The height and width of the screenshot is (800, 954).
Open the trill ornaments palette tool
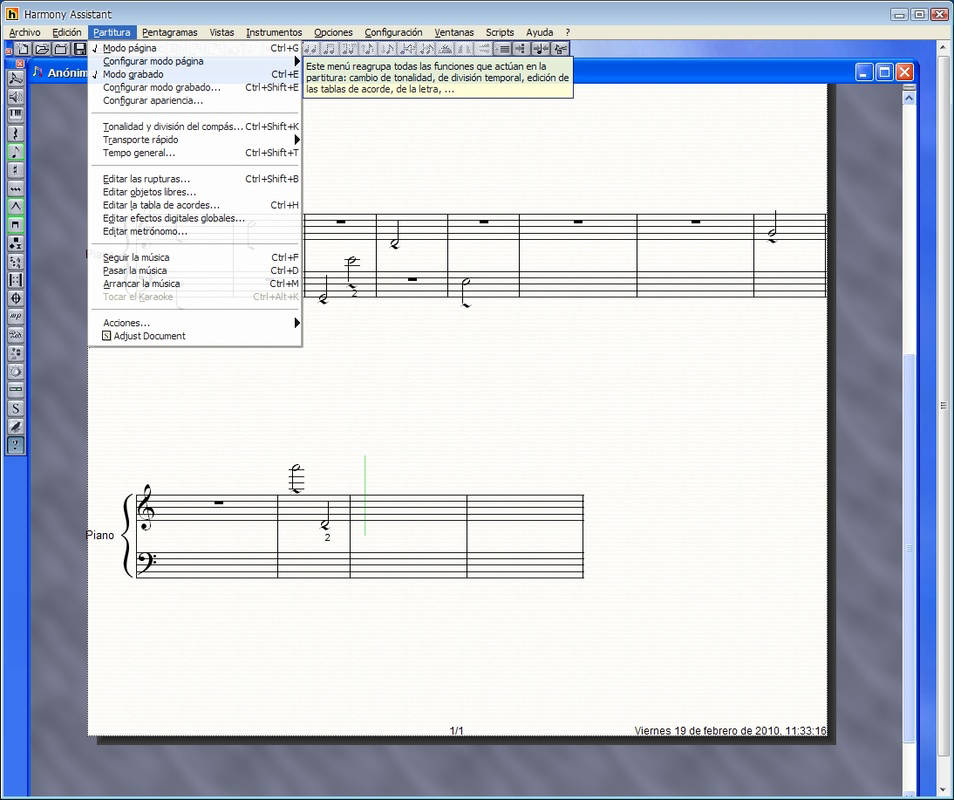pyautogui.click(x=16, y=189)
